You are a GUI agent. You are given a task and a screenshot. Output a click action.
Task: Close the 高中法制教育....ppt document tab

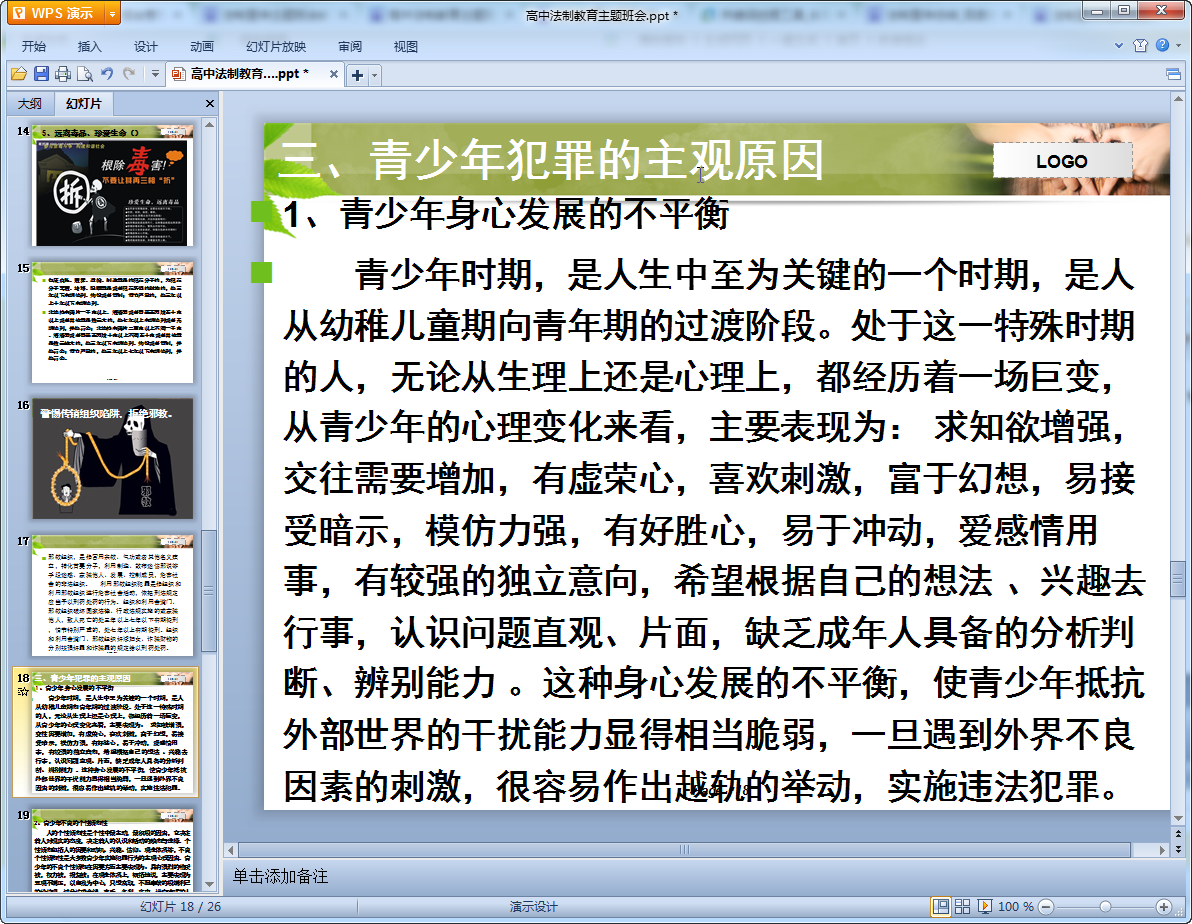tap(333, 74)
